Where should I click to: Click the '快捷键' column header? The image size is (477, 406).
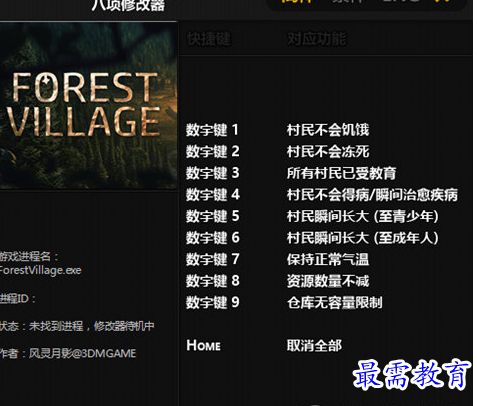pos(208,39)
